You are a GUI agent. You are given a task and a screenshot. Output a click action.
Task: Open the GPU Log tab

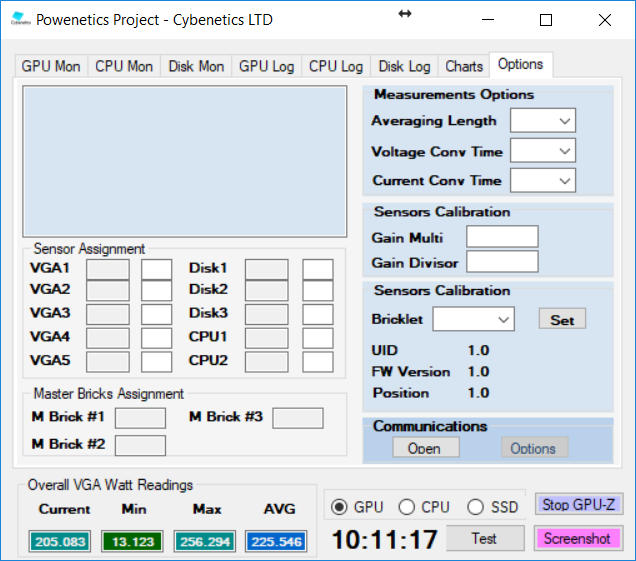[266, 66]
